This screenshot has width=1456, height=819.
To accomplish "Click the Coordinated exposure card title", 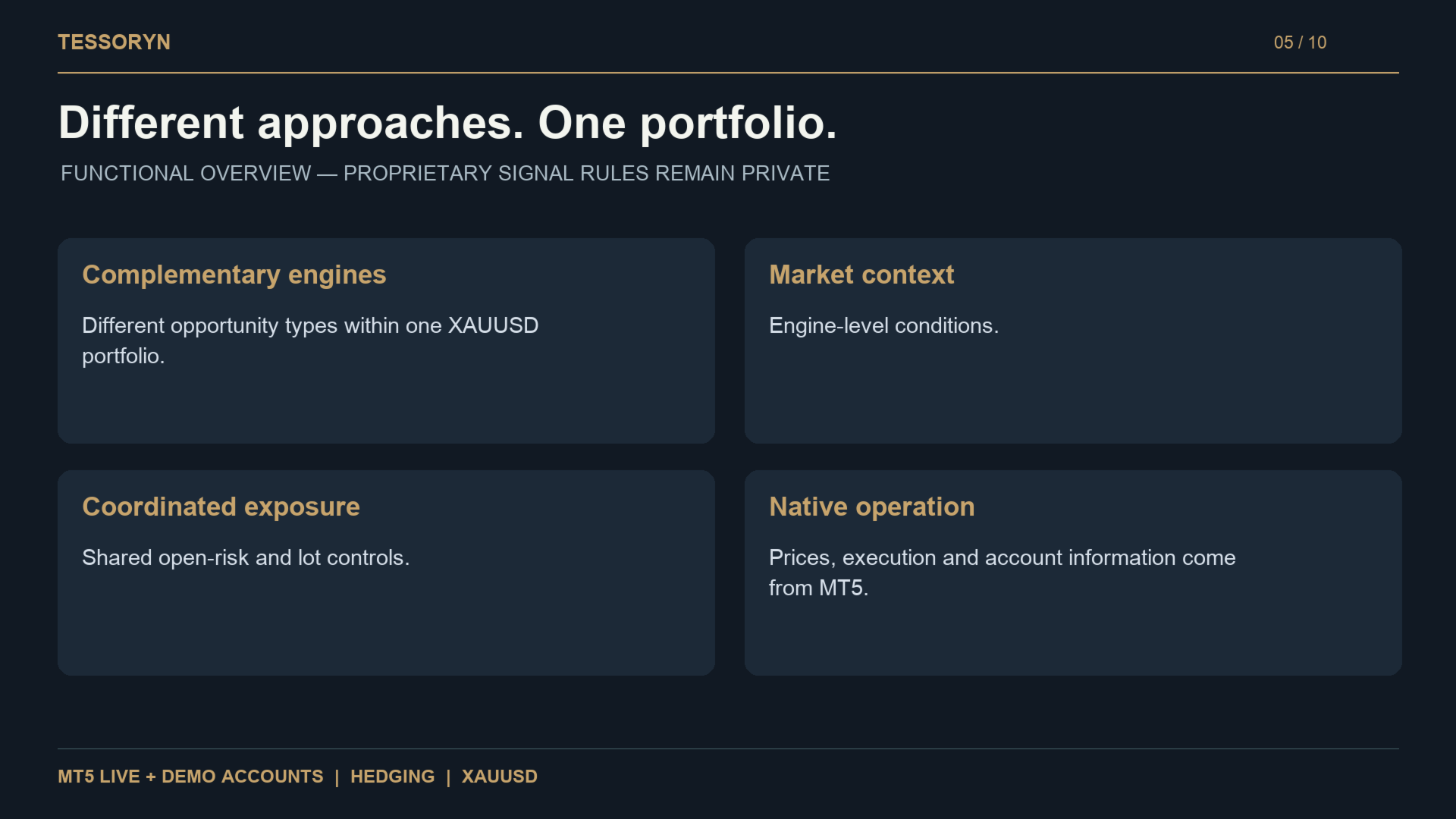I will 221,507.
